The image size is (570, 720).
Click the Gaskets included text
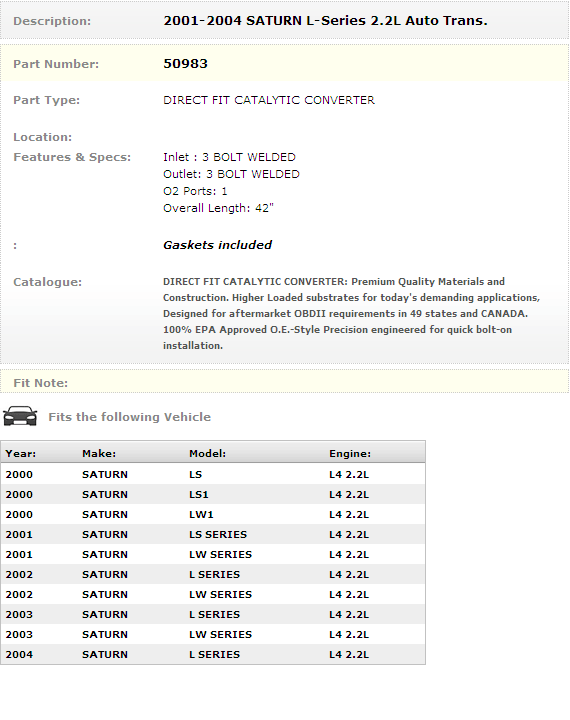coord(218,245)
